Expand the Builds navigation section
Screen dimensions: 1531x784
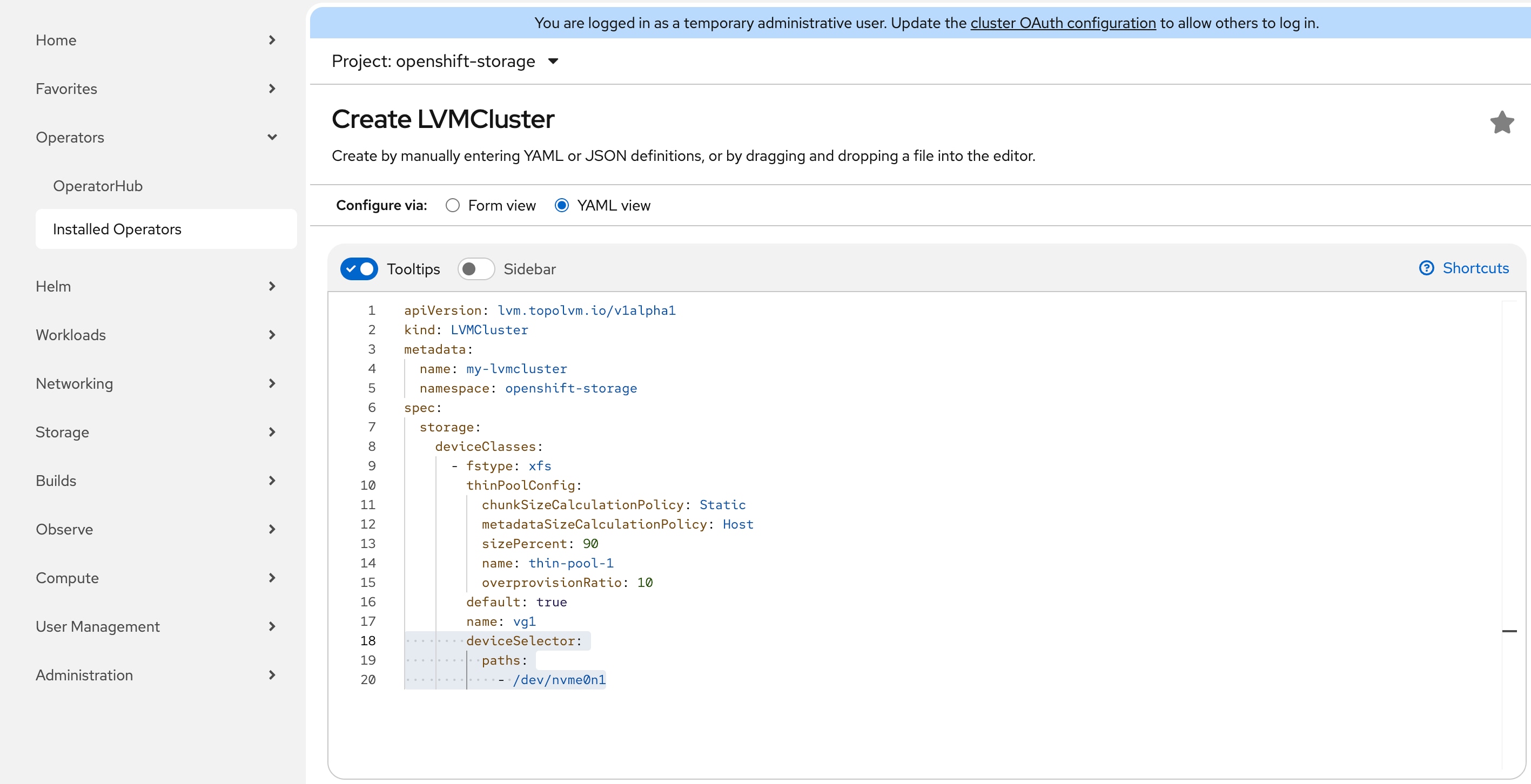157,481
